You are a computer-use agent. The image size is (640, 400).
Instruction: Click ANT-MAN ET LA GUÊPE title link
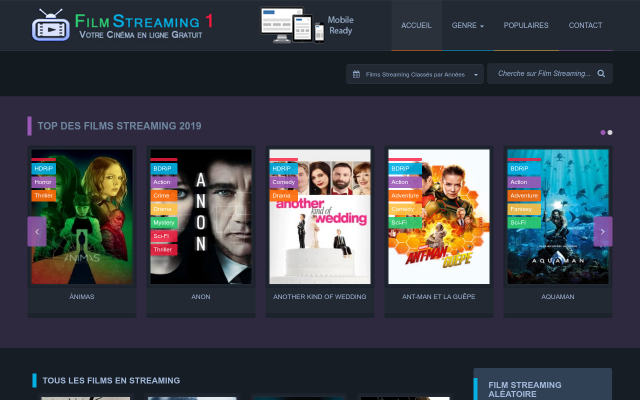click(x=439, y=297)
